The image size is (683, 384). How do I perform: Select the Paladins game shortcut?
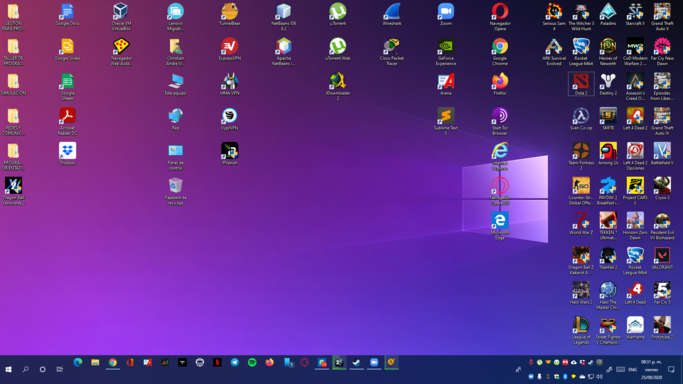coord(608,15)
